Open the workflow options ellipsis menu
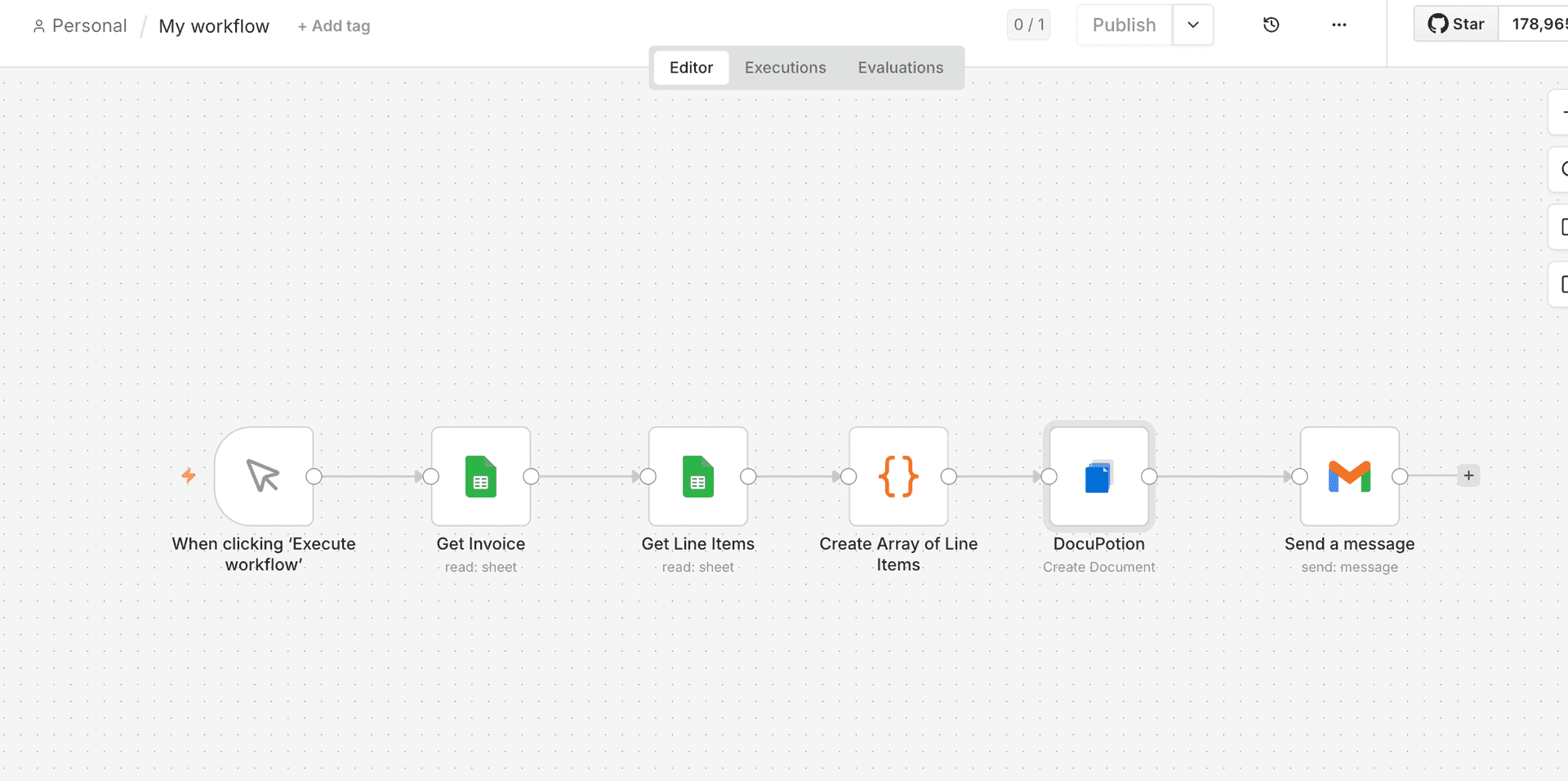The image size is (1568, 781). pyautogui.click(x=1339, y=25)
